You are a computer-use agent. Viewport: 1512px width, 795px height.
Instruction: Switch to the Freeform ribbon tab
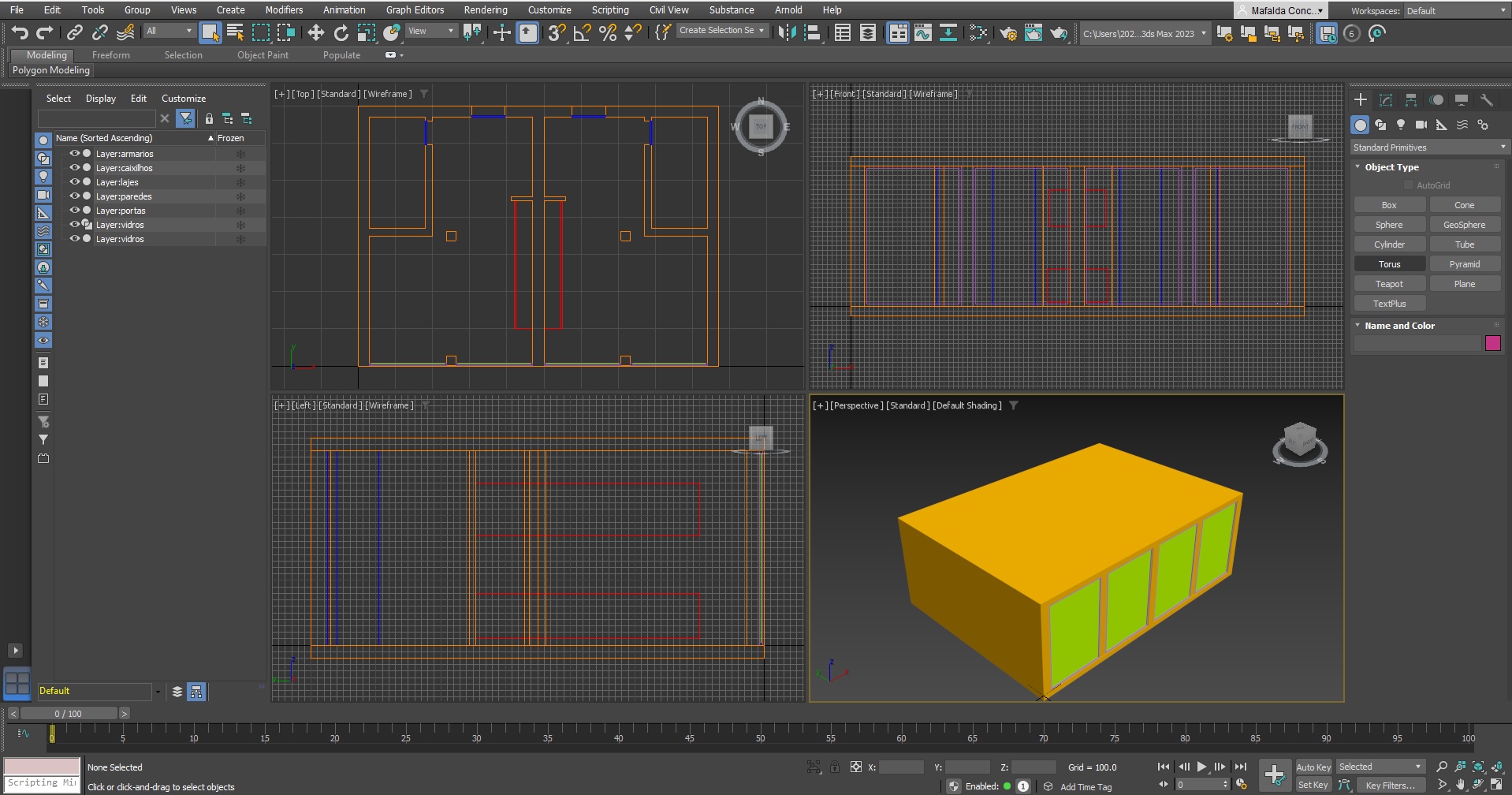tap(110, 55)
